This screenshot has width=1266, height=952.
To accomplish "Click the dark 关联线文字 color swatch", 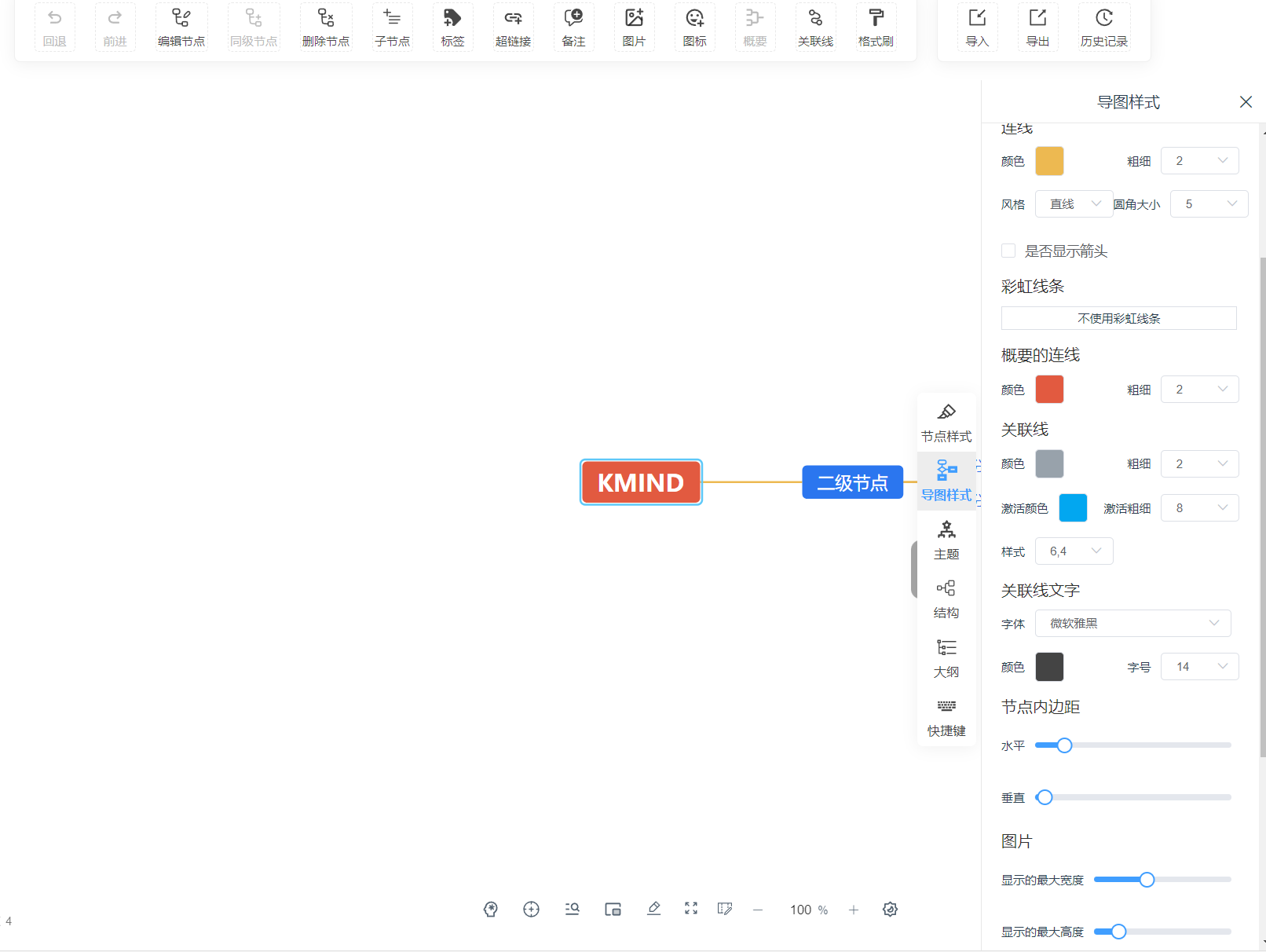I will click(1049, 667).
